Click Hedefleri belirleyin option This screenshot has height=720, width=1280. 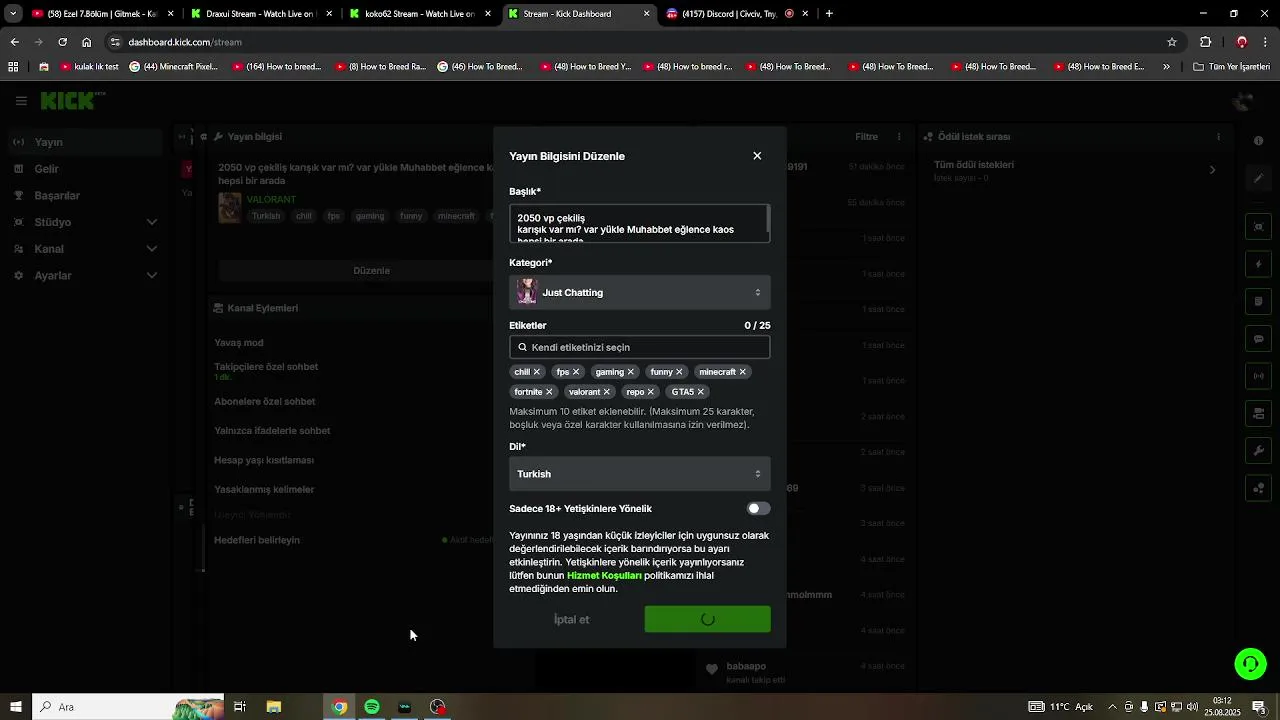click(x=257, y=540)
